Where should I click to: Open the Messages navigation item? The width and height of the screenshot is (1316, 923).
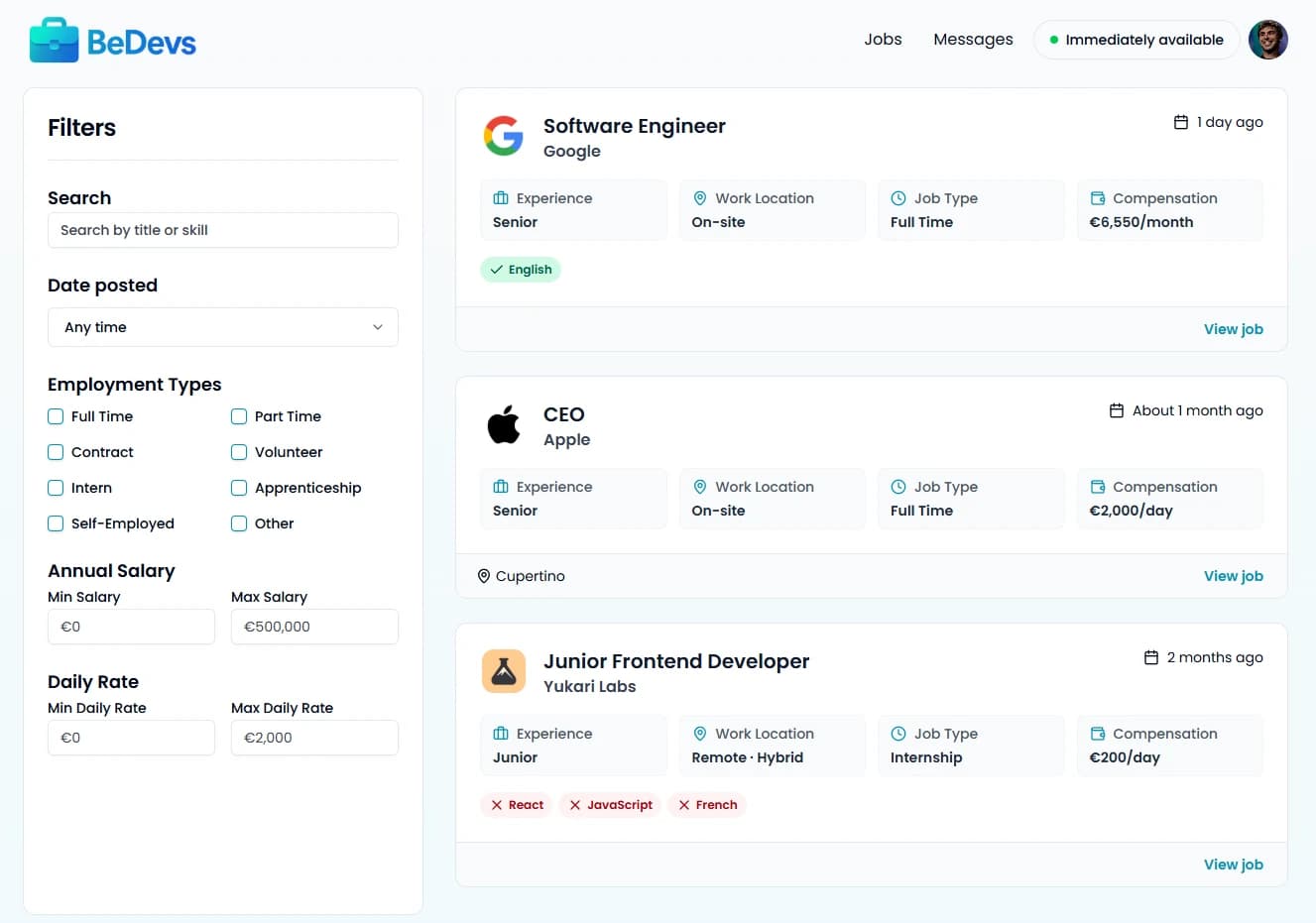[x=973, y=40]
